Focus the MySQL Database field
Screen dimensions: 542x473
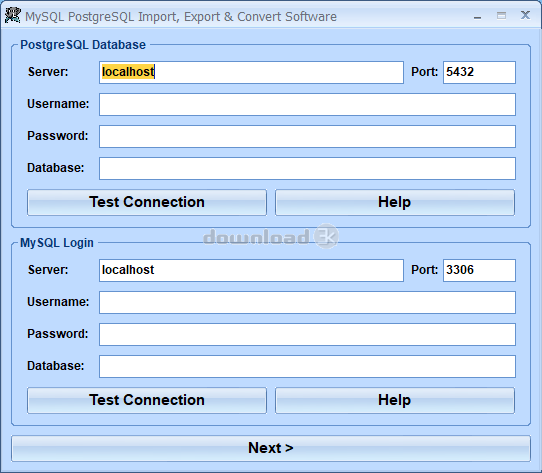pyautogui.click(x=307, y=366)
